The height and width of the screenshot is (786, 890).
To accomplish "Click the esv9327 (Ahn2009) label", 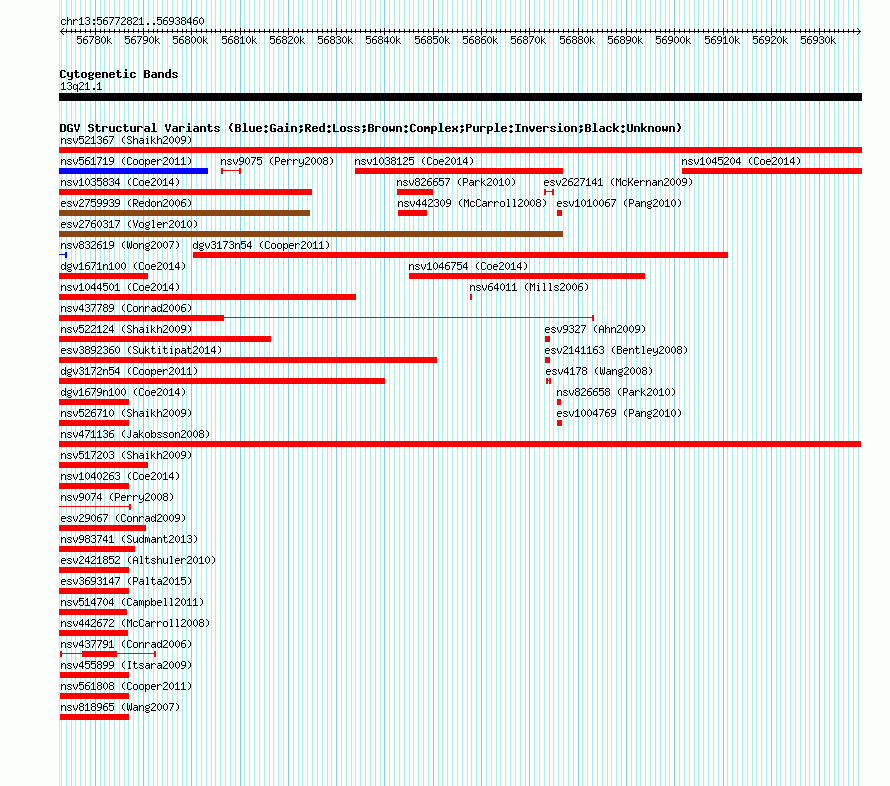I will coord(595,329).
